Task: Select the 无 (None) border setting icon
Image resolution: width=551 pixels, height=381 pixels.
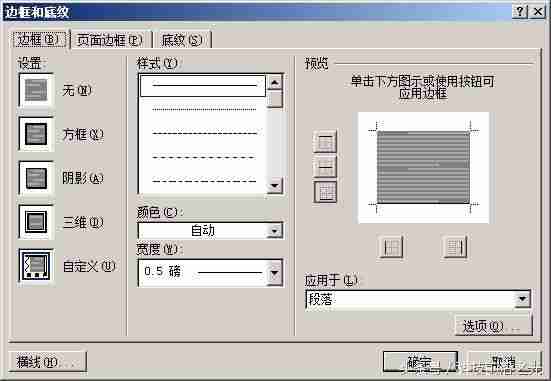Action: click(x=36, y=90)
